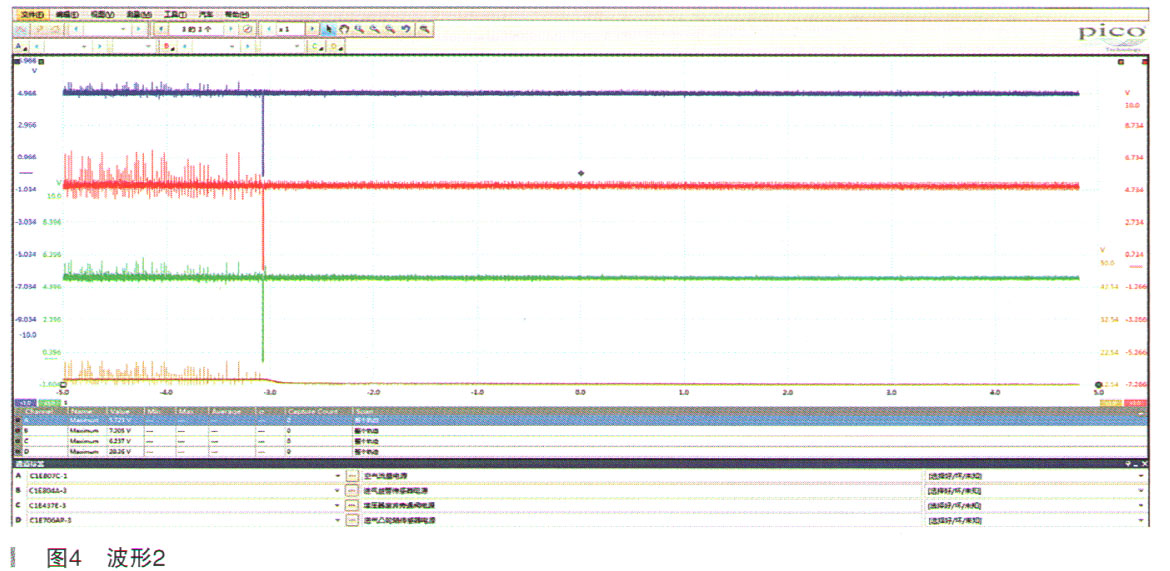This screenshot has height=571, width=1170.
Task: Click the ellipsis button for label B
Action: point(352,490)
